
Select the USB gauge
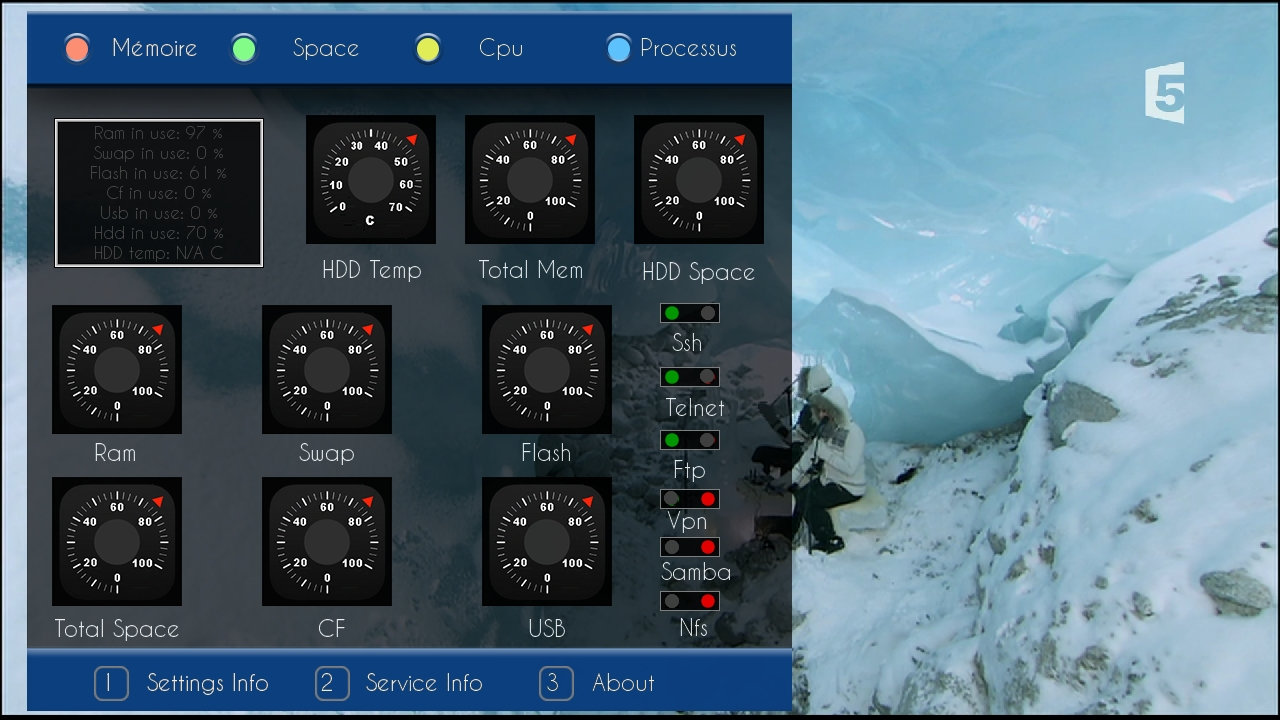pos(547,541)
